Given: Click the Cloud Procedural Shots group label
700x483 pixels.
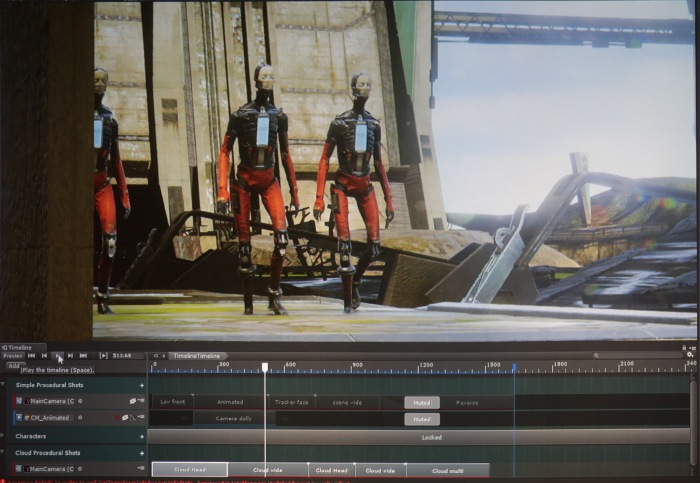Looking at the screenshot, I should [48, 453].
